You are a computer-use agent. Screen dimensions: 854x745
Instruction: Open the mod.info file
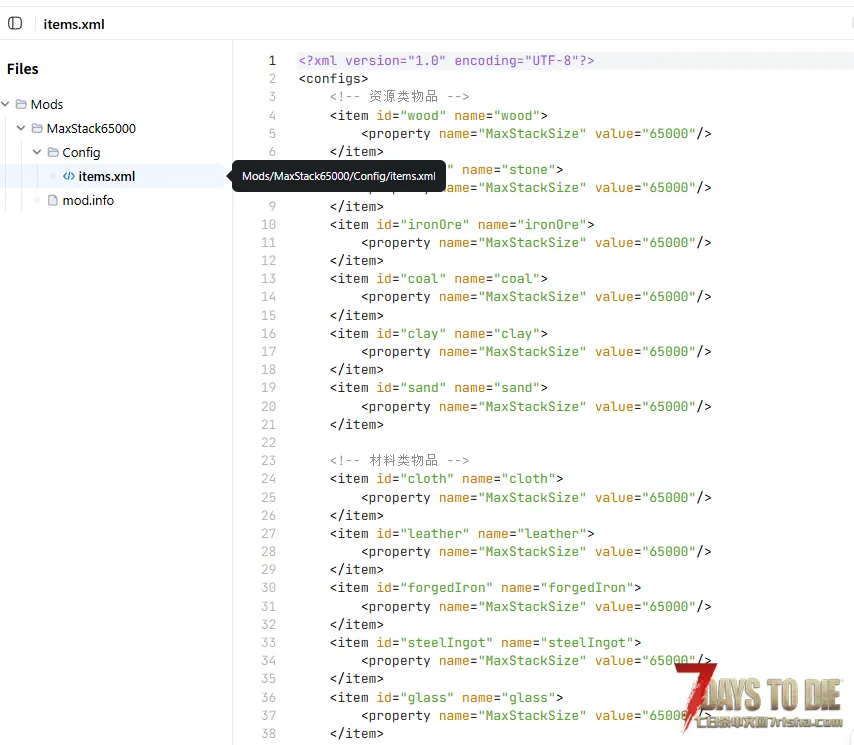click(x=88, y=200)
